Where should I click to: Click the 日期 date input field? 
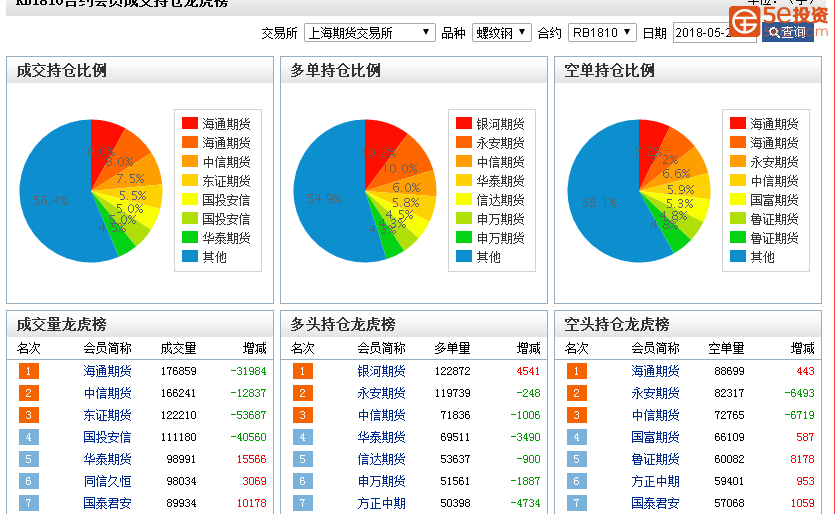[x=714, y=33]
